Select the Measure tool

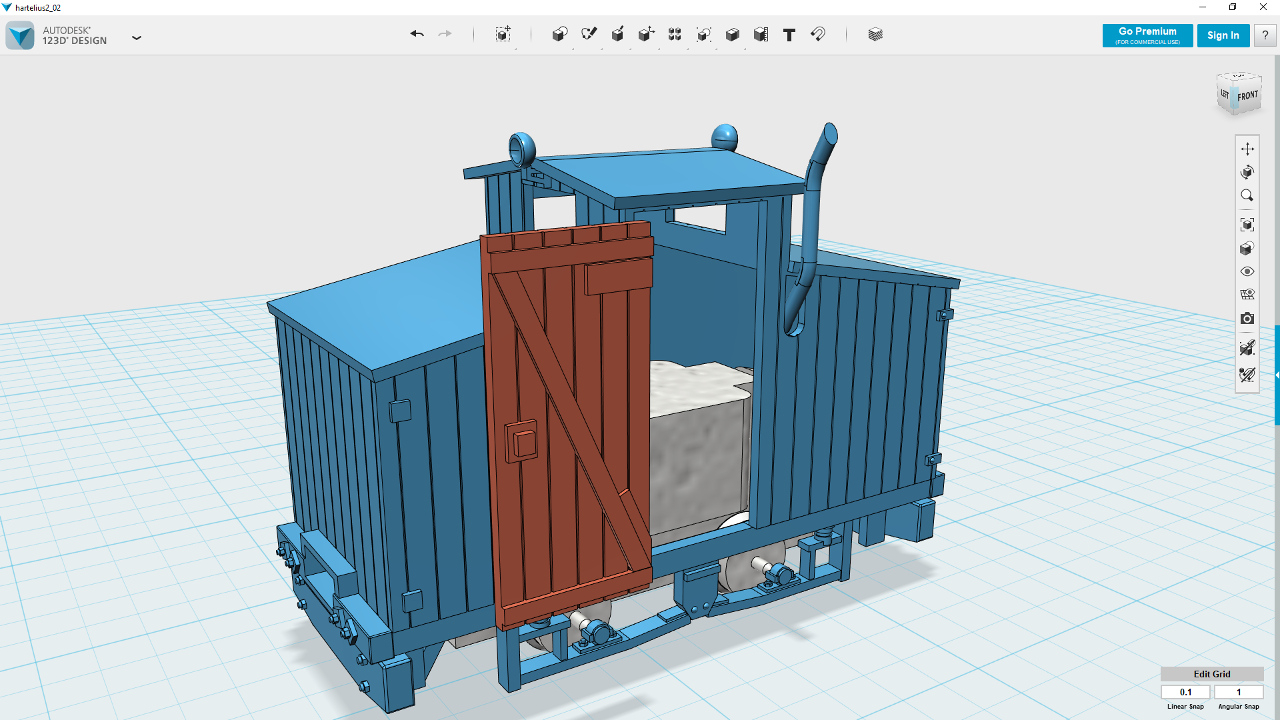coord(761,34)
